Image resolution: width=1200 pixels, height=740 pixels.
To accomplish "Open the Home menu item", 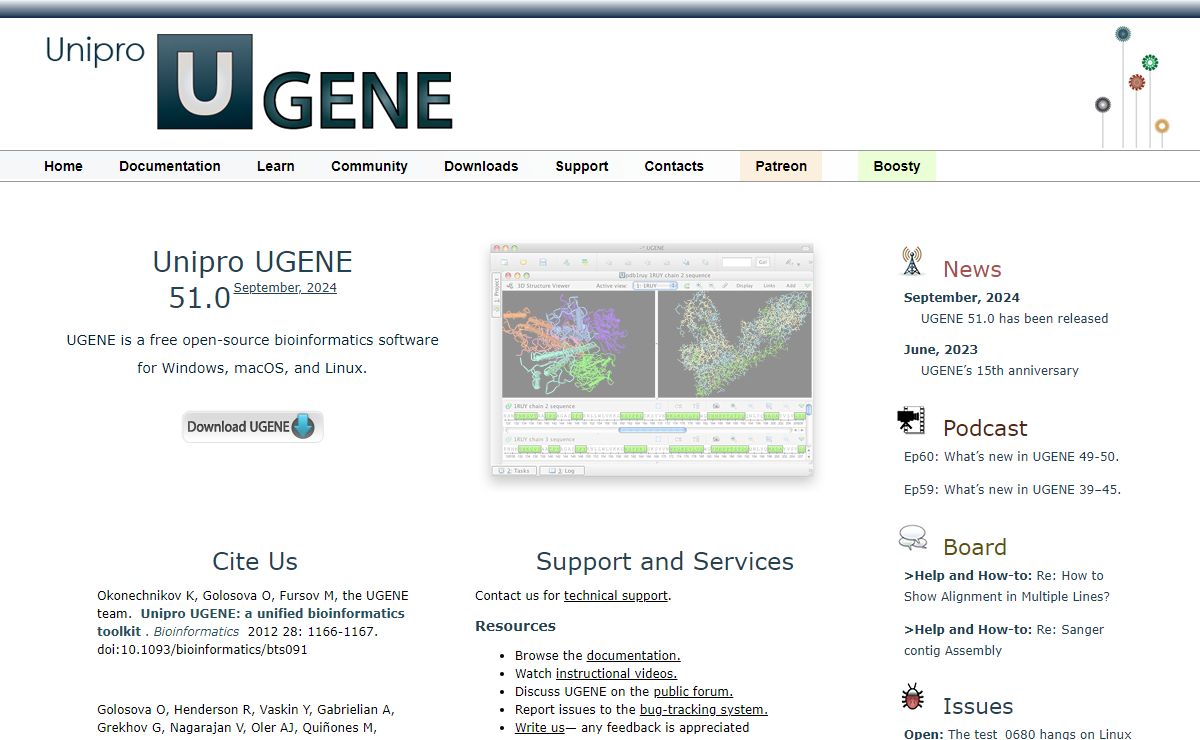I will (x=63, y=166).
